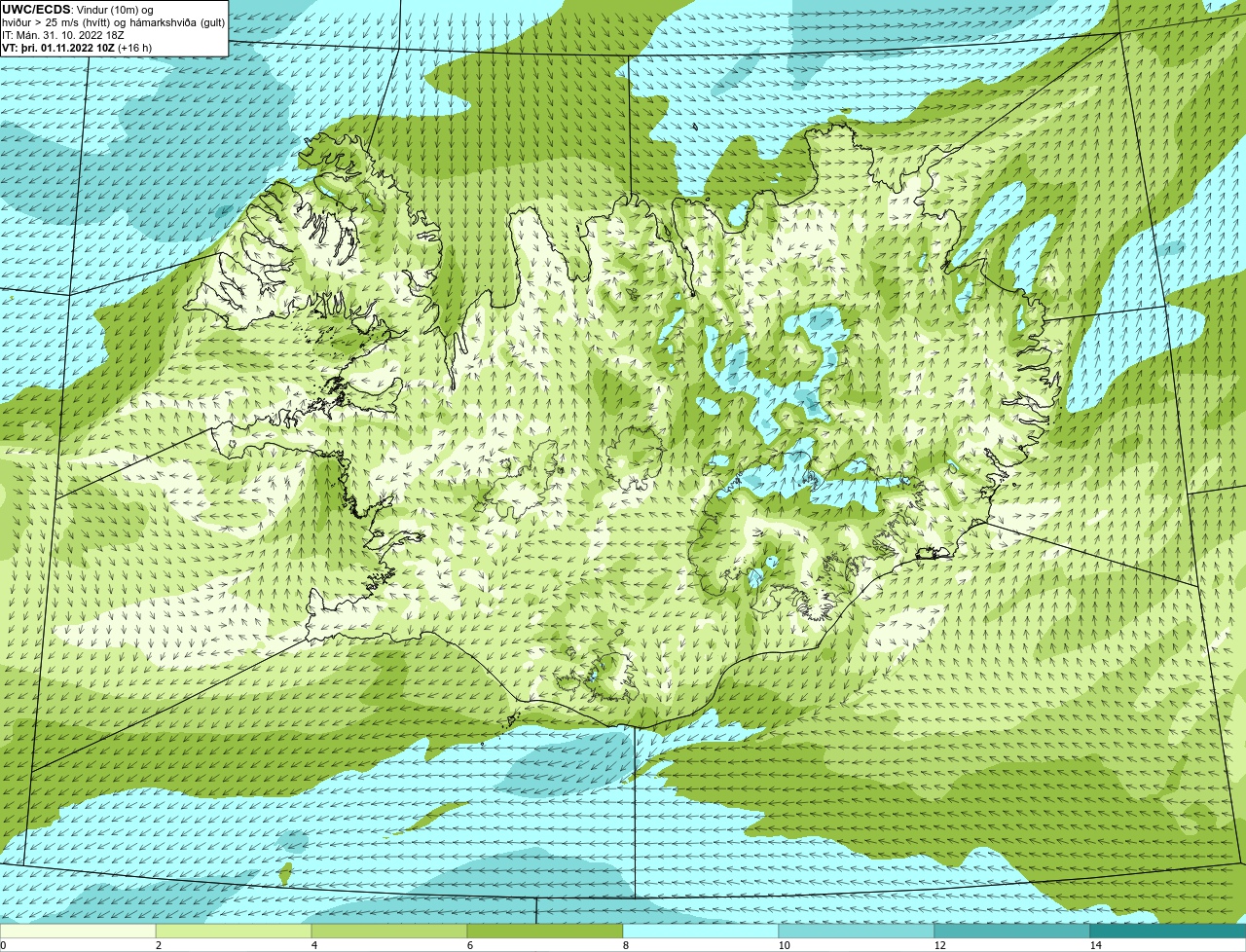The height and width of the screenshot is (952, 1246).
Task: Click the scale label '2'
Action: click(158, 945)
